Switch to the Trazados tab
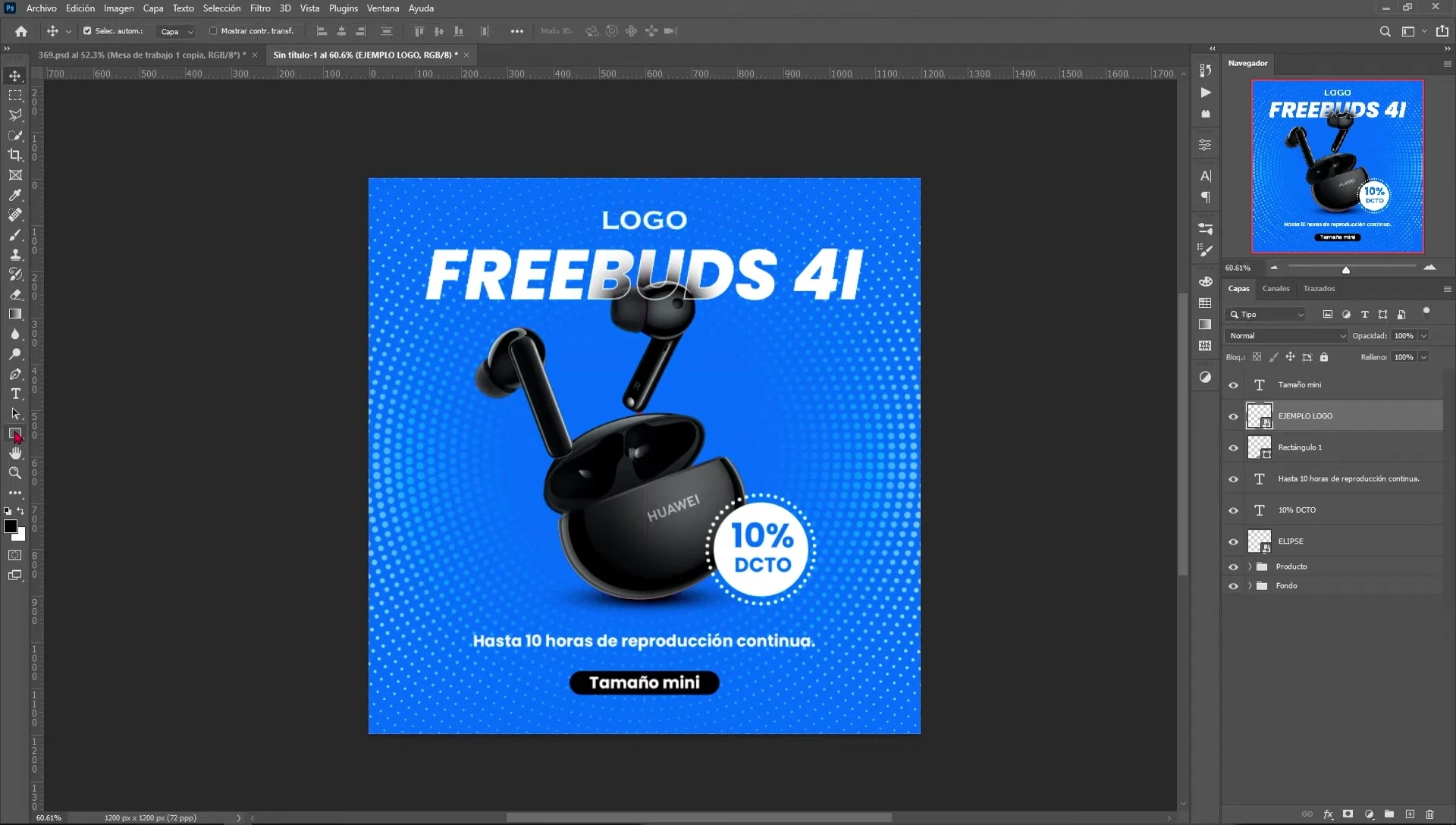The width and height of the screenshot is (1456, 825). point(1319,289)
